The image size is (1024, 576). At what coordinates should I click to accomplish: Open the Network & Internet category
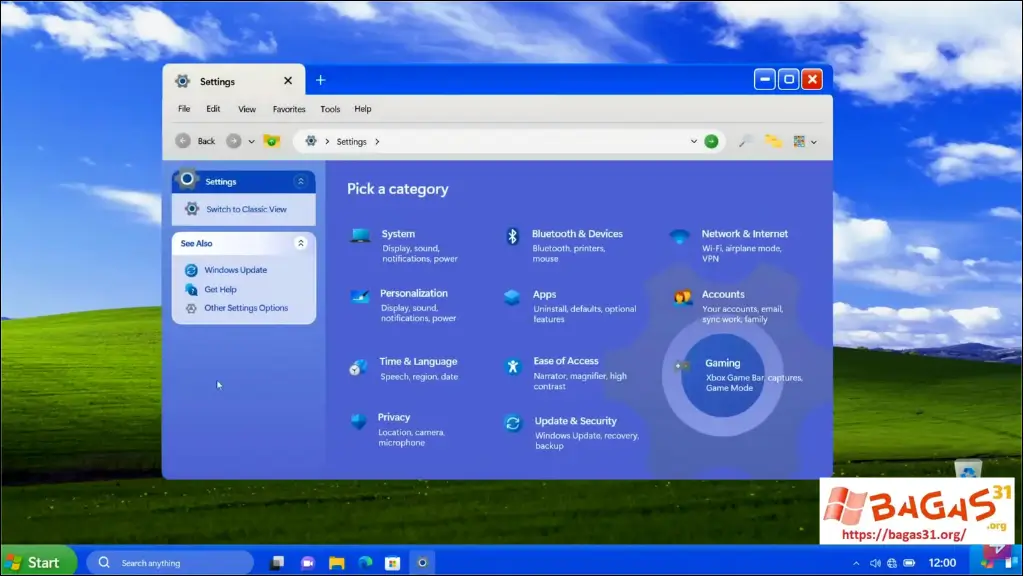pyautogui.click(x=745, y=240)
